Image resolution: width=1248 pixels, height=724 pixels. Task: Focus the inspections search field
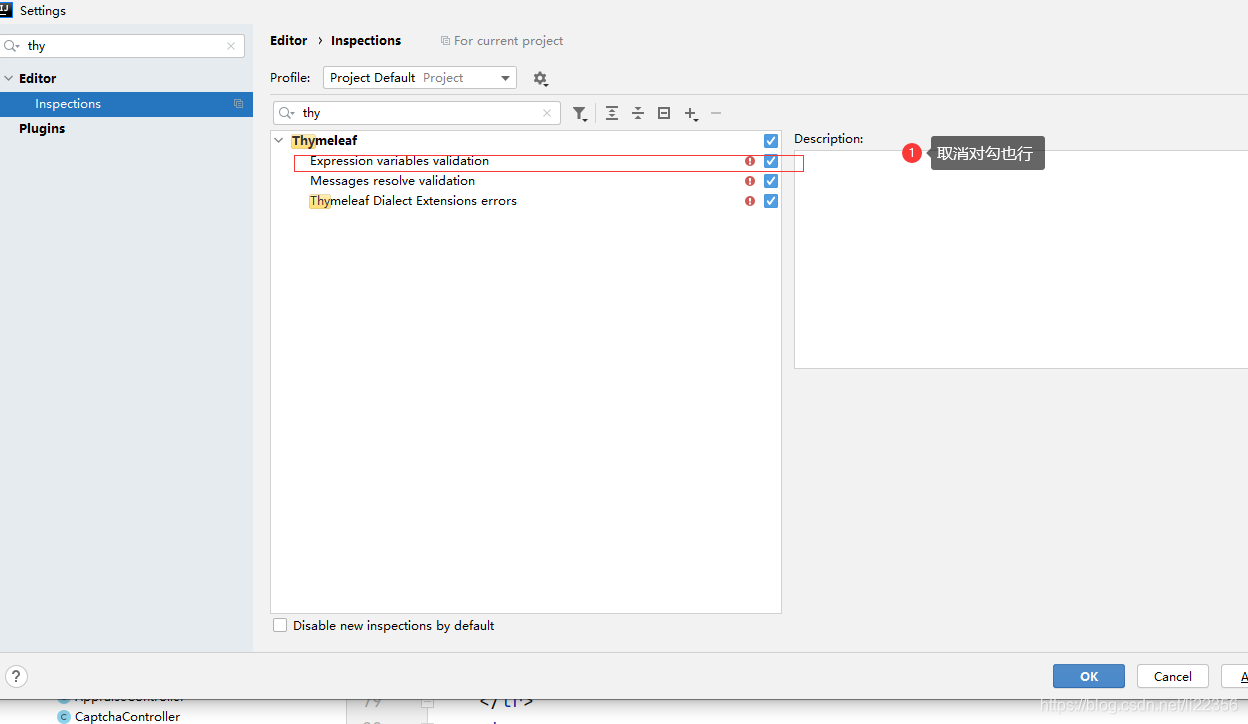click(417, 113)
